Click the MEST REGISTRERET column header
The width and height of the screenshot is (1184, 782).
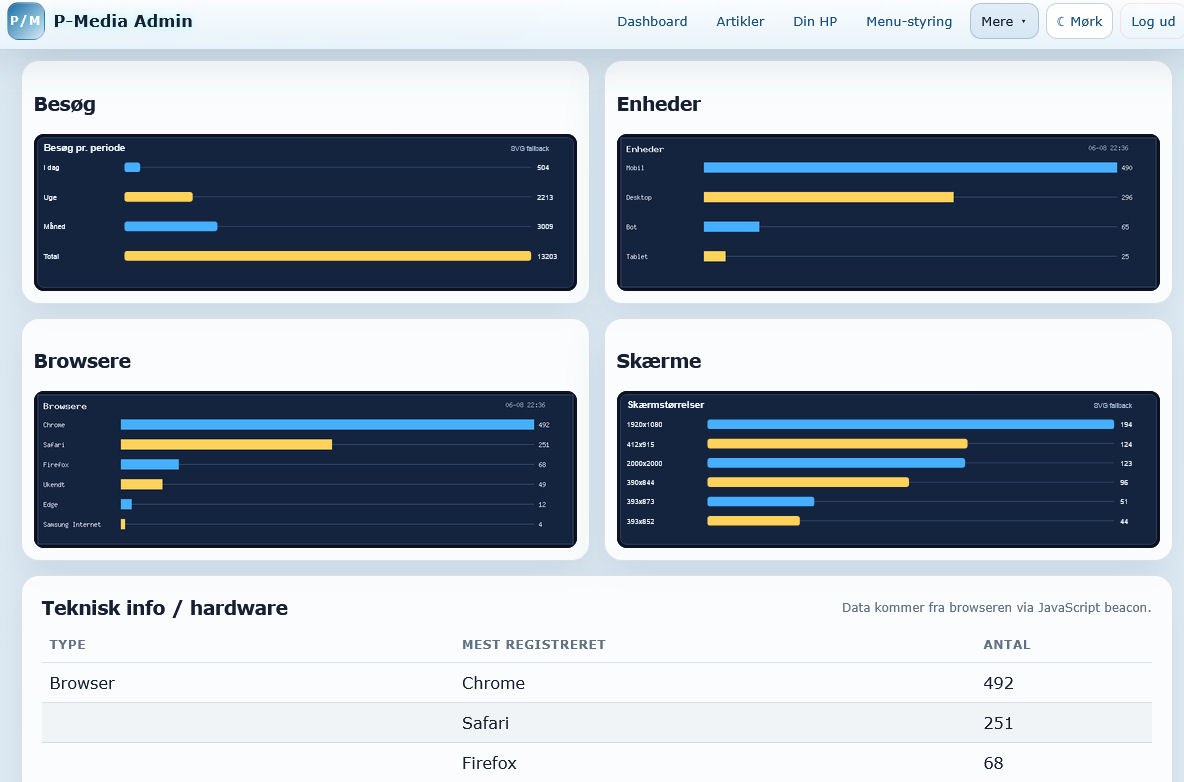[x=533, y=645]
